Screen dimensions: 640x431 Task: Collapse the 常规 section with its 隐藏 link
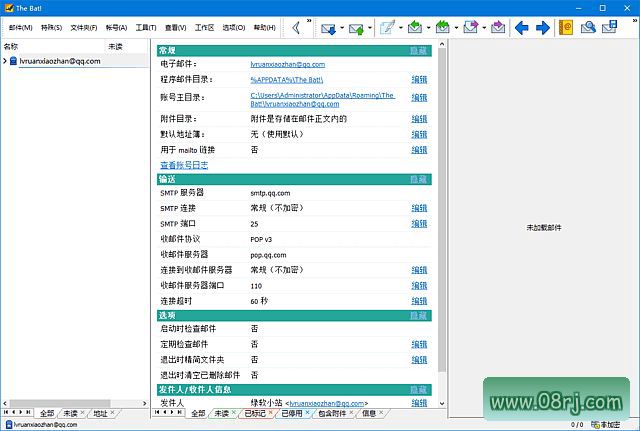[x=418, y=51]
